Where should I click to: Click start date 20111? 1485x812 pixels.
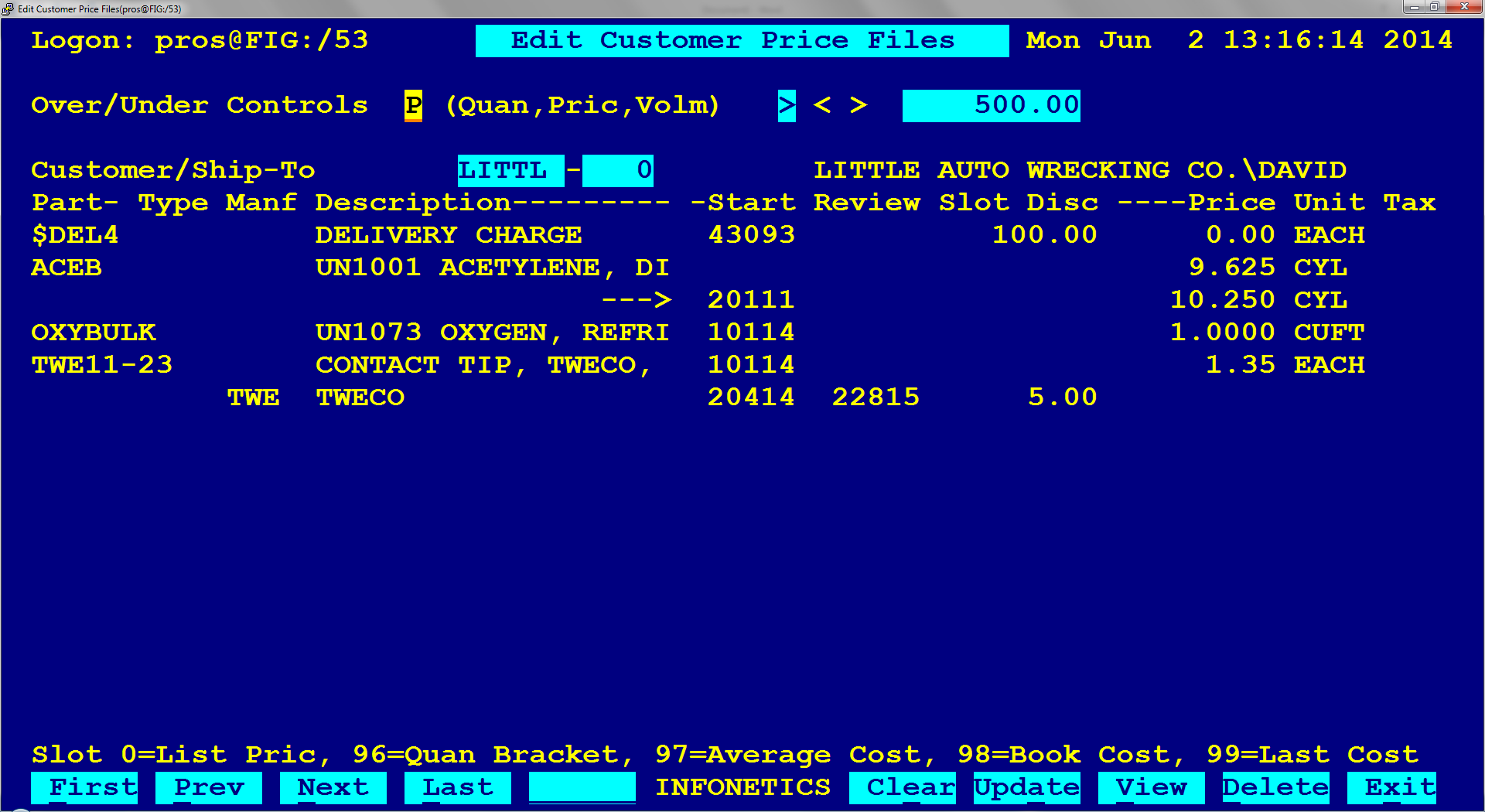click(x=752, y=300)
